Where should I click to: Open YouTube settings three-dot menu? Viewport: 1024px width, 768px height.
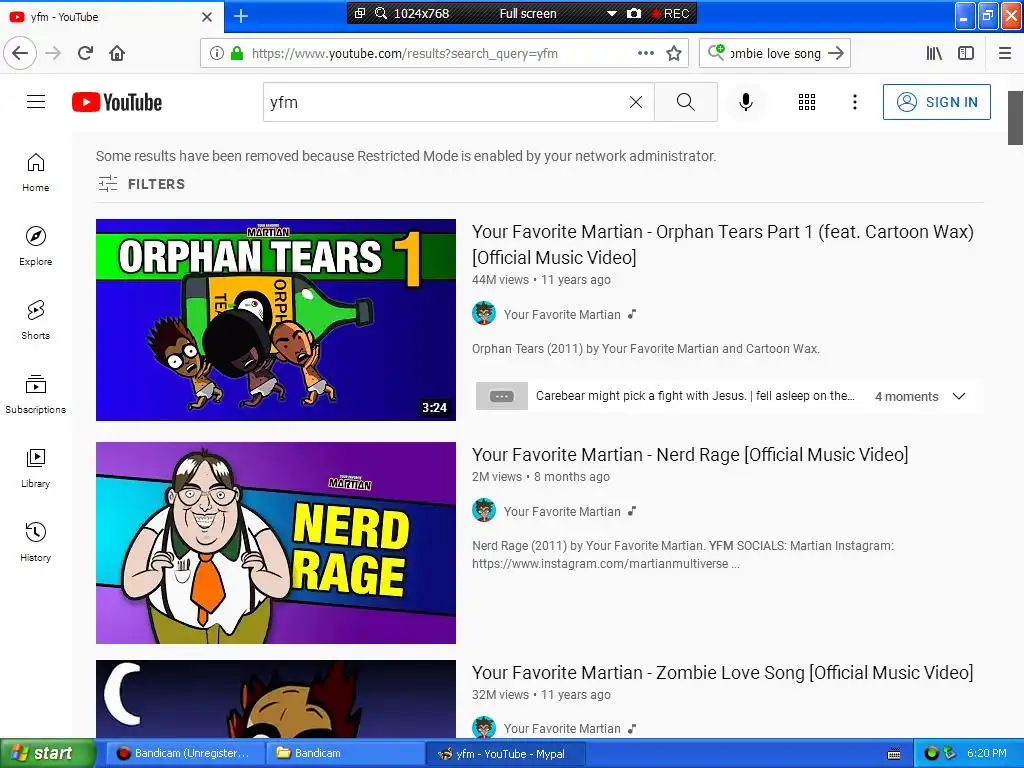[x=854, y=102]
